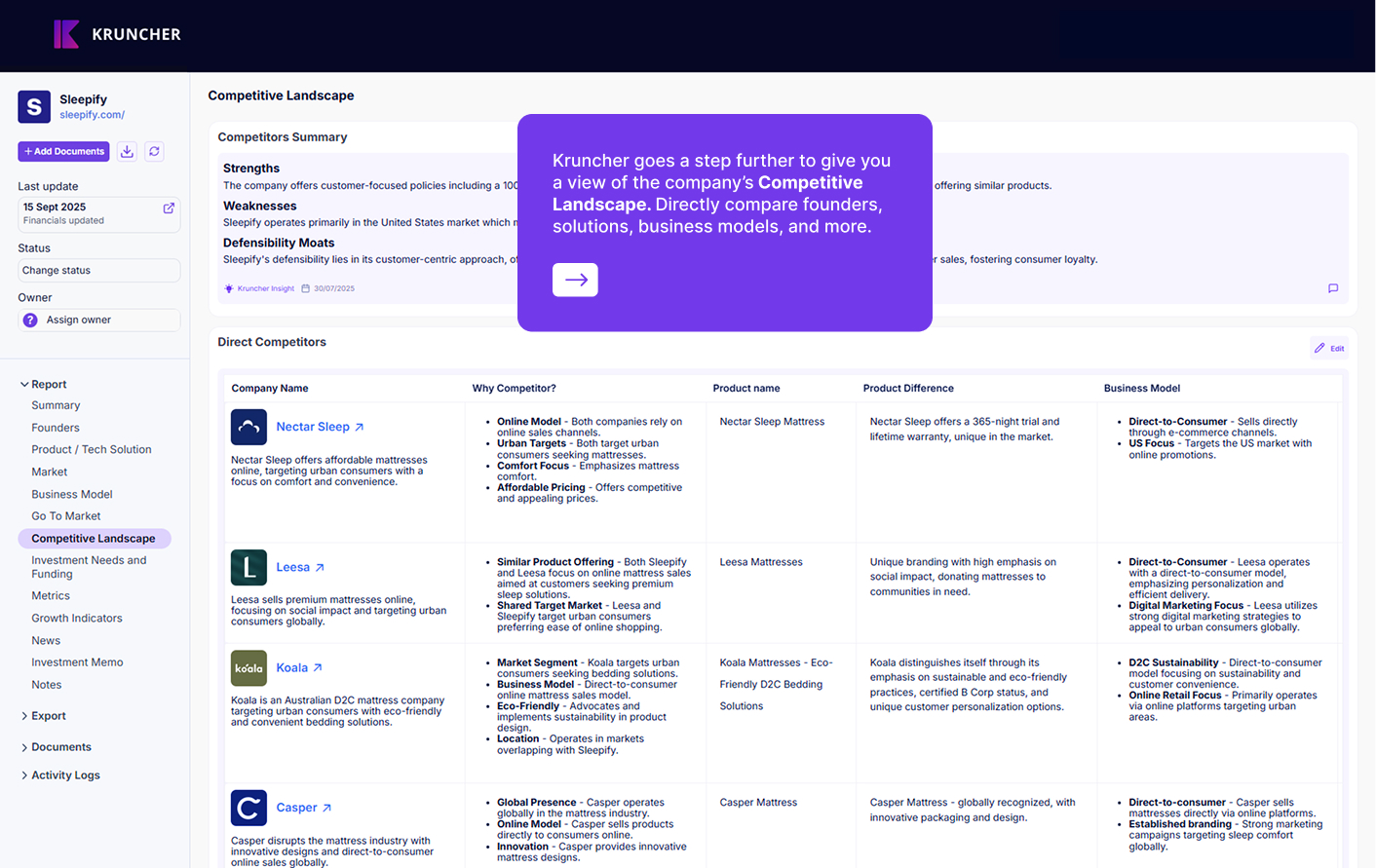Click the comment icon in Competitors Summary
This screenshot has height=868, width=1376.
click(1332, 288)
